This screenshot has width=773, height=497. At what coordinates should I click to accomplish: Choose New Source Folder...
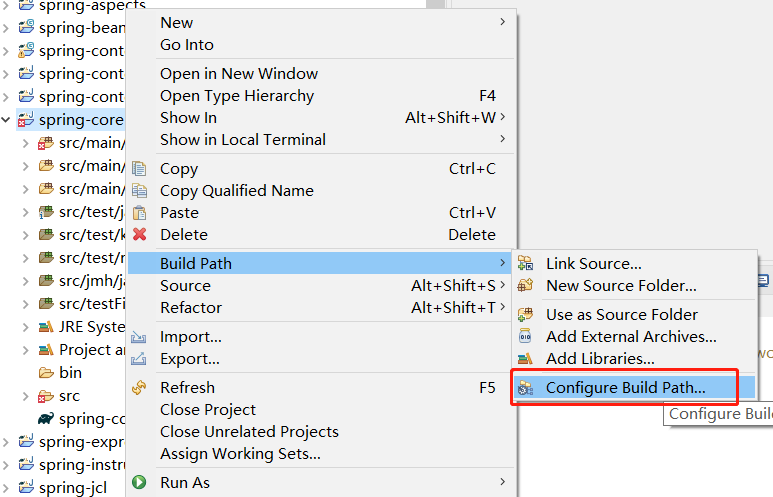(634, 285)
